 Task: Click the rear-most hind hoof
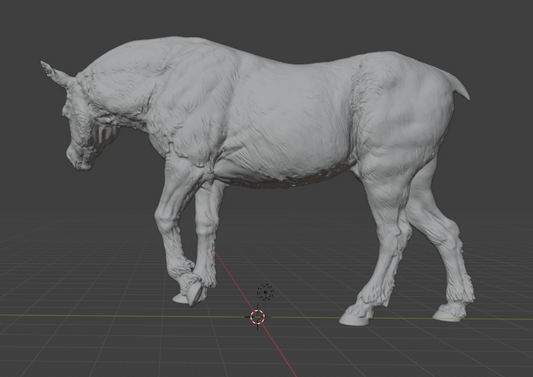(x=448, y=315)
